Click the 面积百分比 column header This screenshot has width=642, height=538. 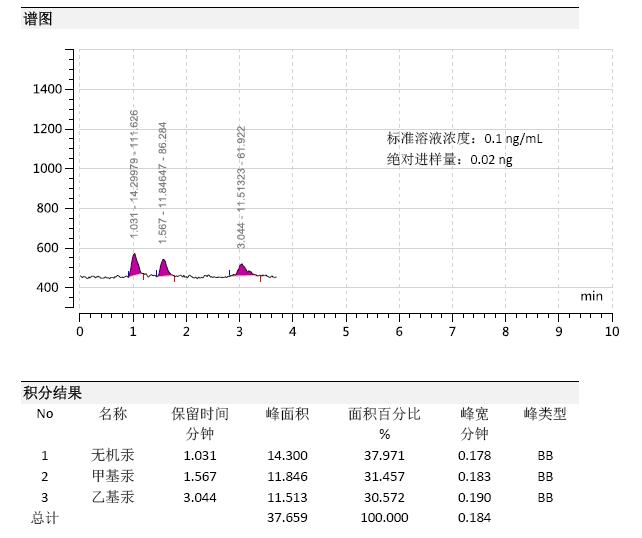click(x=384, y=414)
